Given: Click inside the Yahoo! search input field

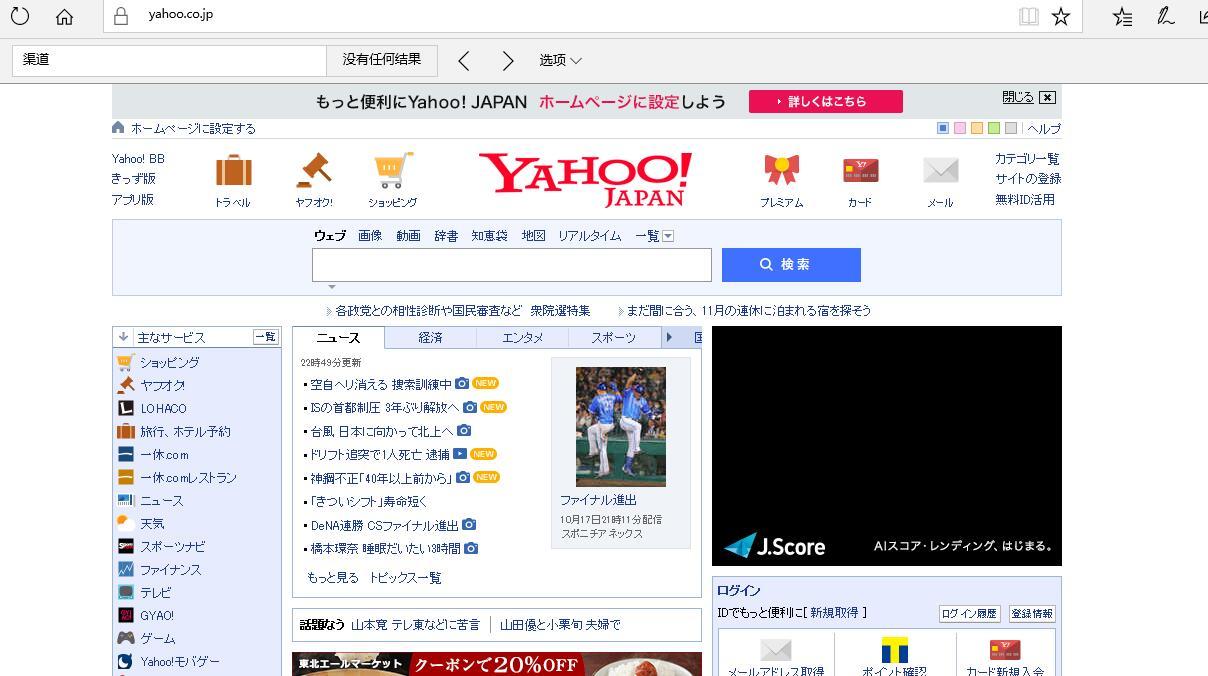Looking at the screenshot, I should tap(511, 264).
